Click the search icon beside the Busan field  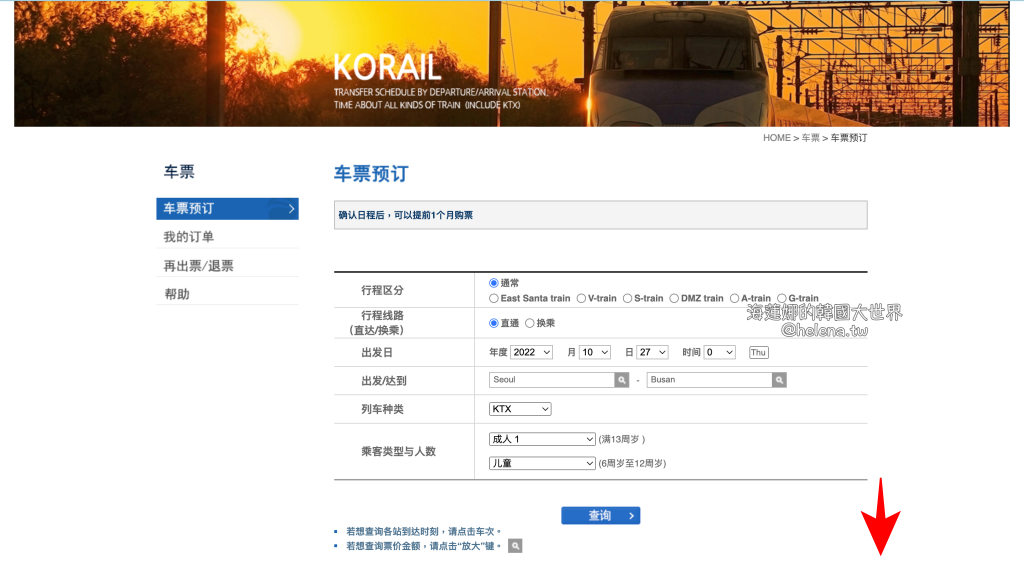[779, 380]
